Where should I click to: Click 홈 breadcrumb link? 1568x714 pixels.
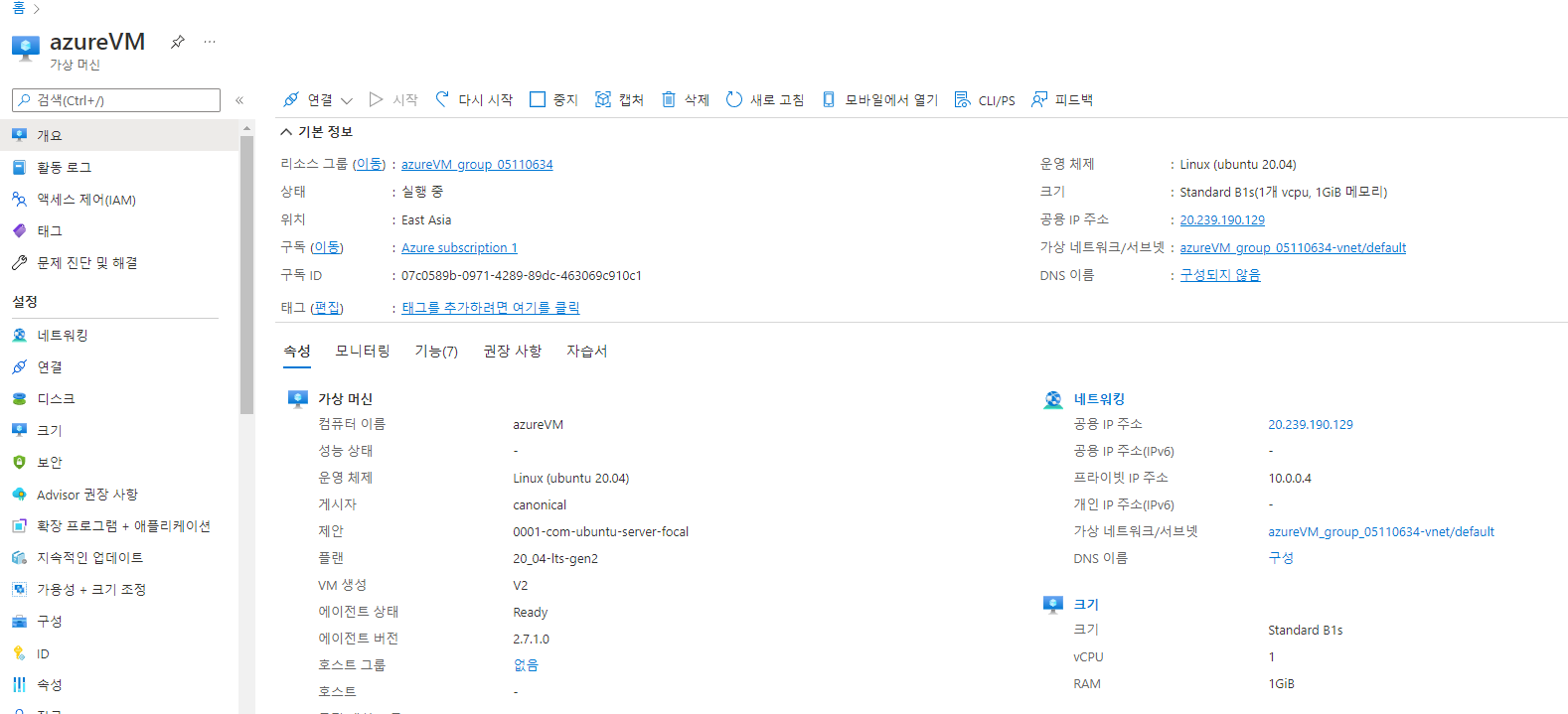18,8
